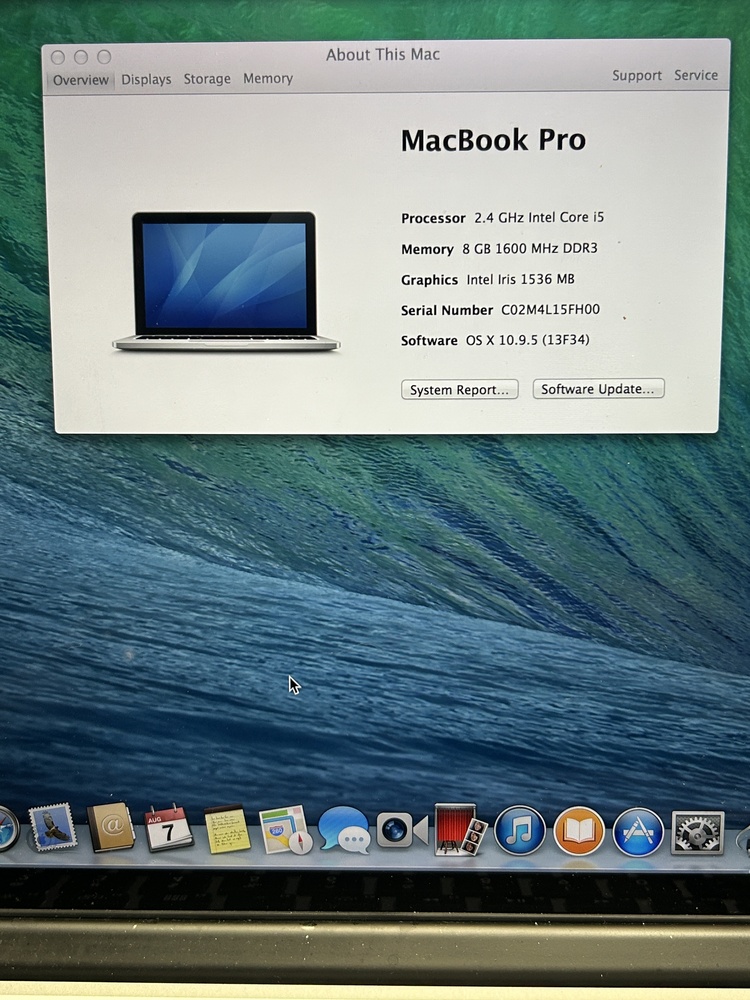The height and width of the screenshot is (1000, 750).
Task: Launch Contacts address book in dock
Action: pyautogui.click(x=111, y=827)
